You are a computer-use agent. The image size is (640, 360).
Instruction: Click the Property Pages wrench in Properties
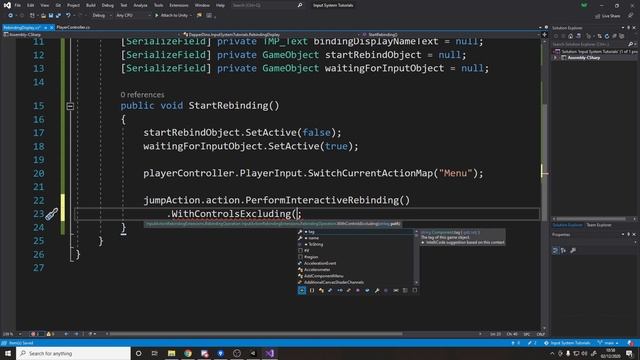click(573, 251)
